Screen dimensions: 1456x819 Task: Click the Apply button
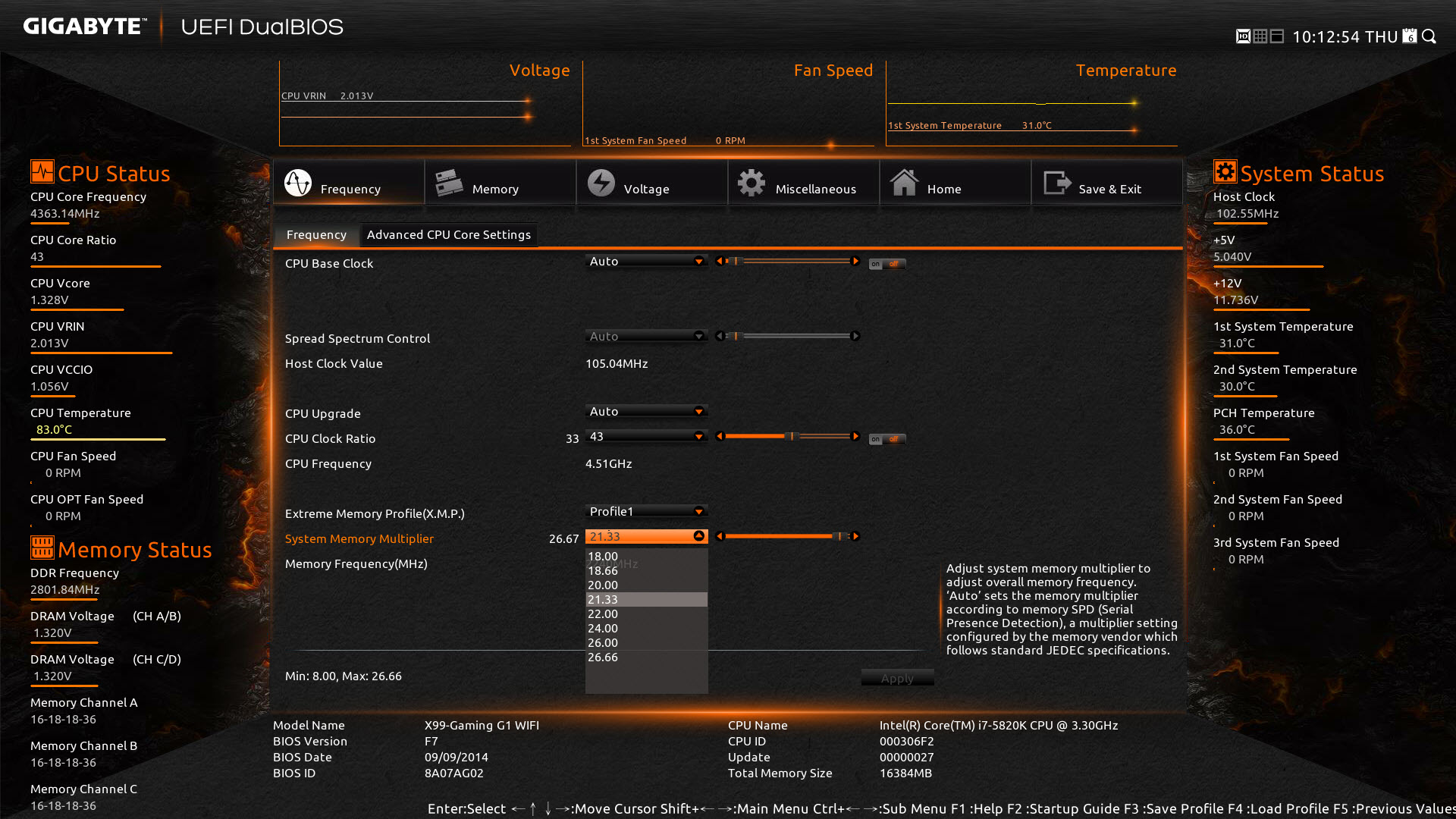(x=897, y=678)
